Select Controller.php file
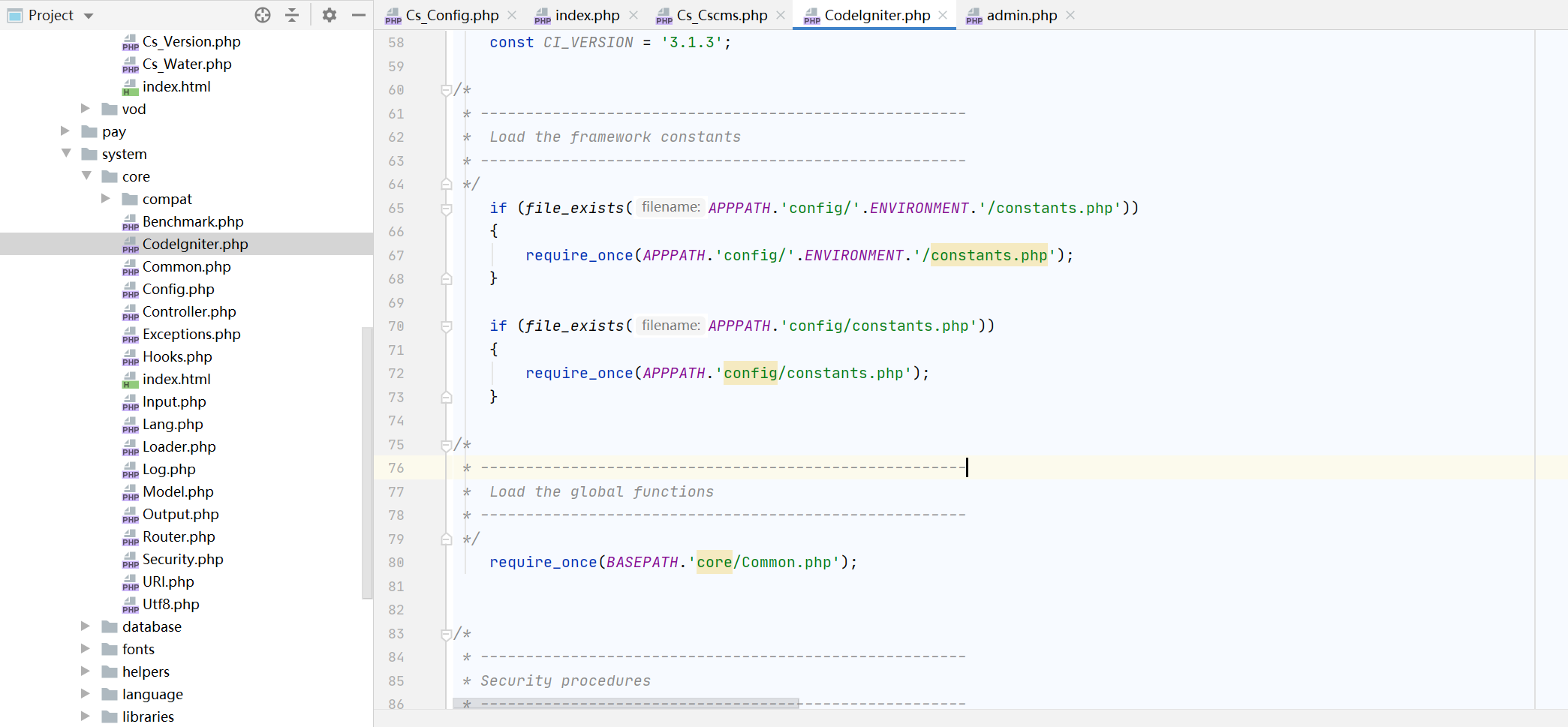This screenshot has width=1568, height=727. (189, 311)
